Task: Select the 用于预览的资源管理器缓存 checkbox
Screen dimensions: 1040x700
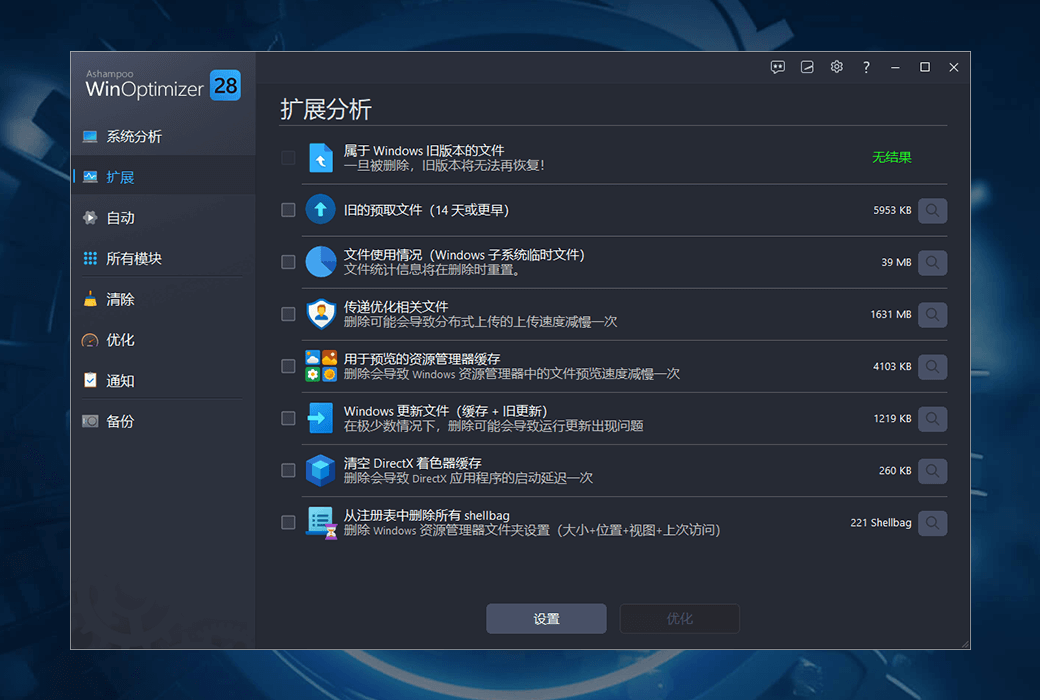Action: [x=288, y=366]
